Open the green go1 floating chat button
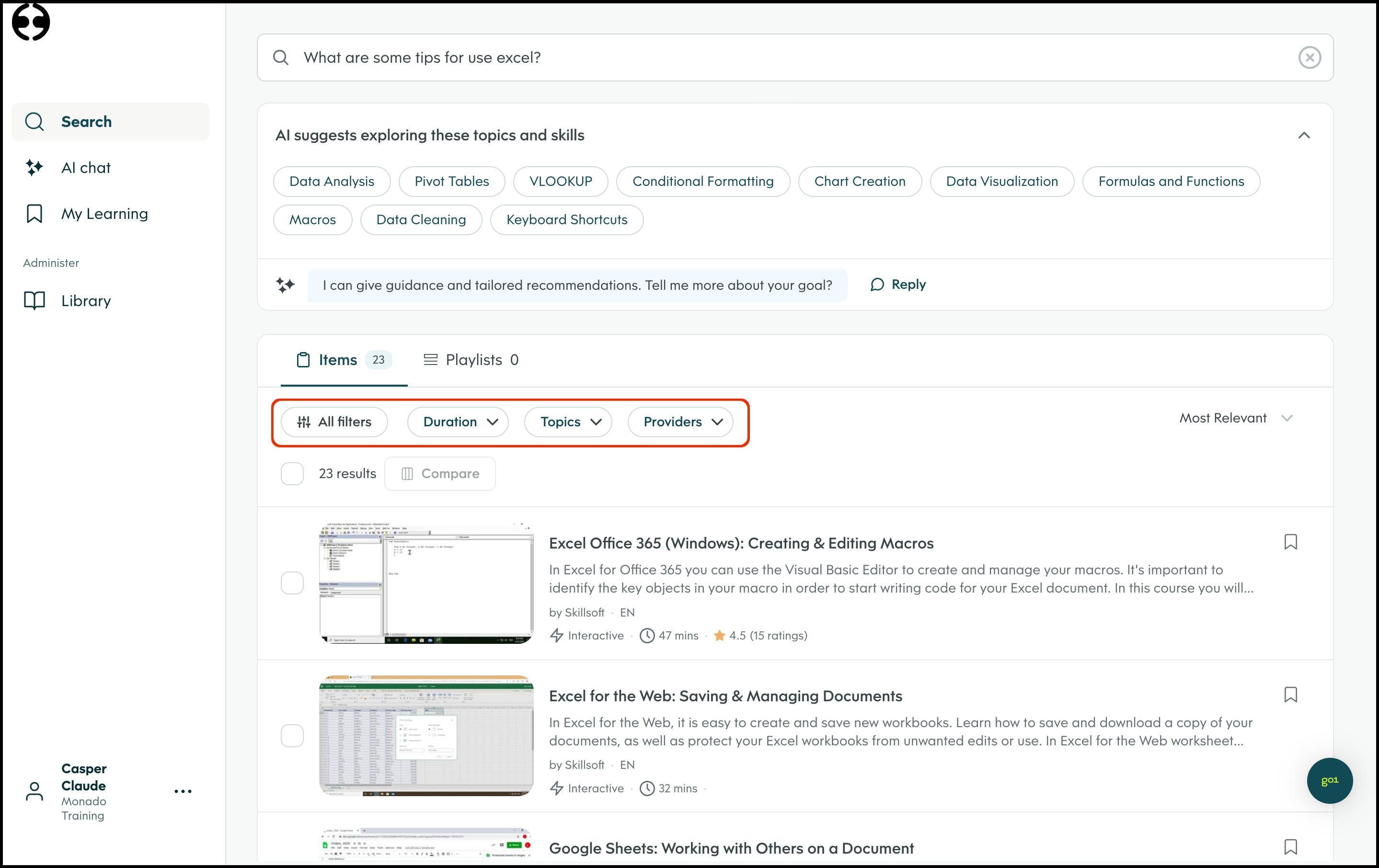The width and height of the screenshot is (1379, 868). pyautogui.click(x=1329, y=780)
